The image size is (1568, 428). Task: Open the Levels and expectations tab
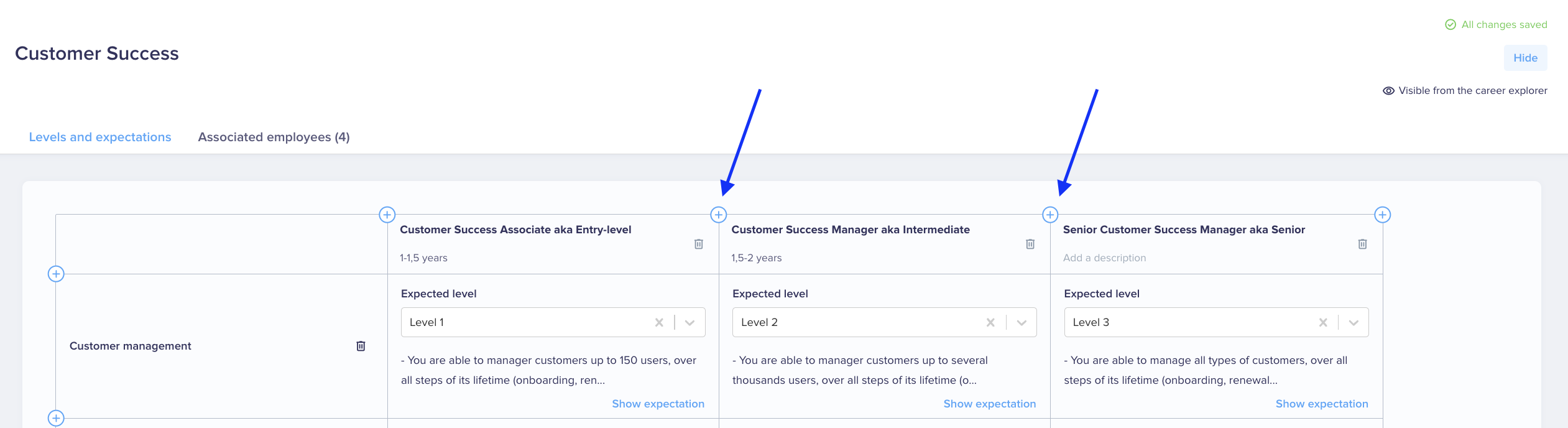tap(100, 137)
